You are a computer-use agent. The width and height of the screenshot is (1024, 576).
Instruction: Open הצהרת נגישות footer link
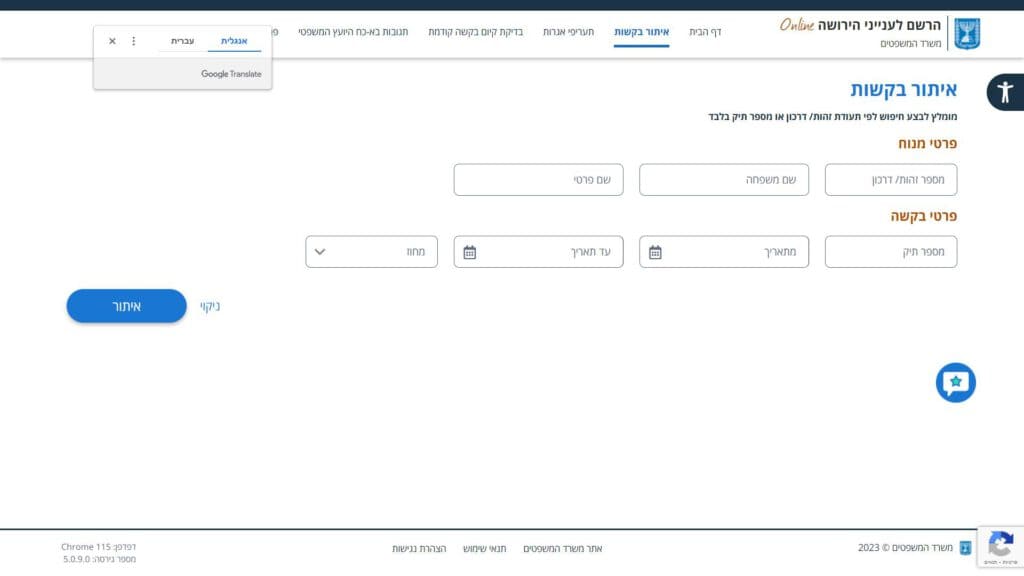418,548
